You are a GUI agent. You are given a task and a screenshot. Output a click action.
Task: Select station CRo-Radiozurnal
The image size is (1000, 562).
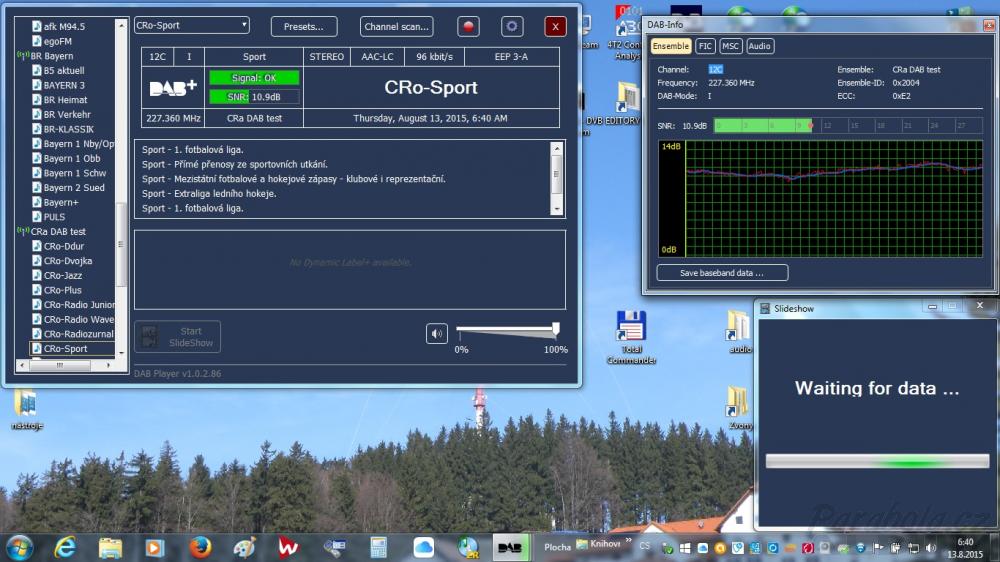[x=78, y=334]
